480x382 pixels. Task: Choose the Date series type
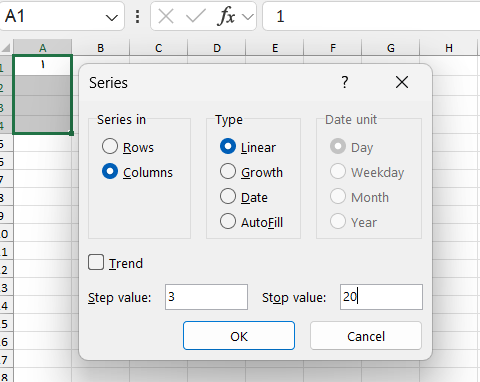[x=228, y=196]
